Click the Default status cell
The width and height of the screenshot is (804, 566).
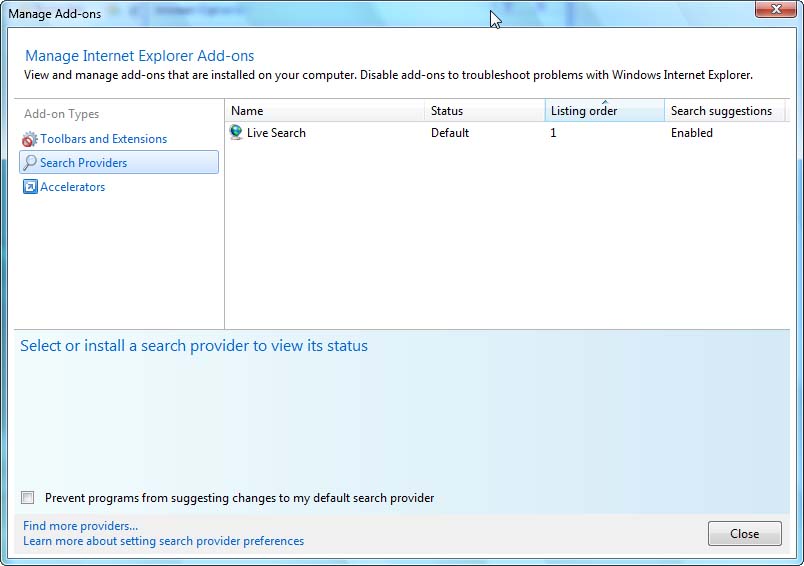click(x=450, y=132)
